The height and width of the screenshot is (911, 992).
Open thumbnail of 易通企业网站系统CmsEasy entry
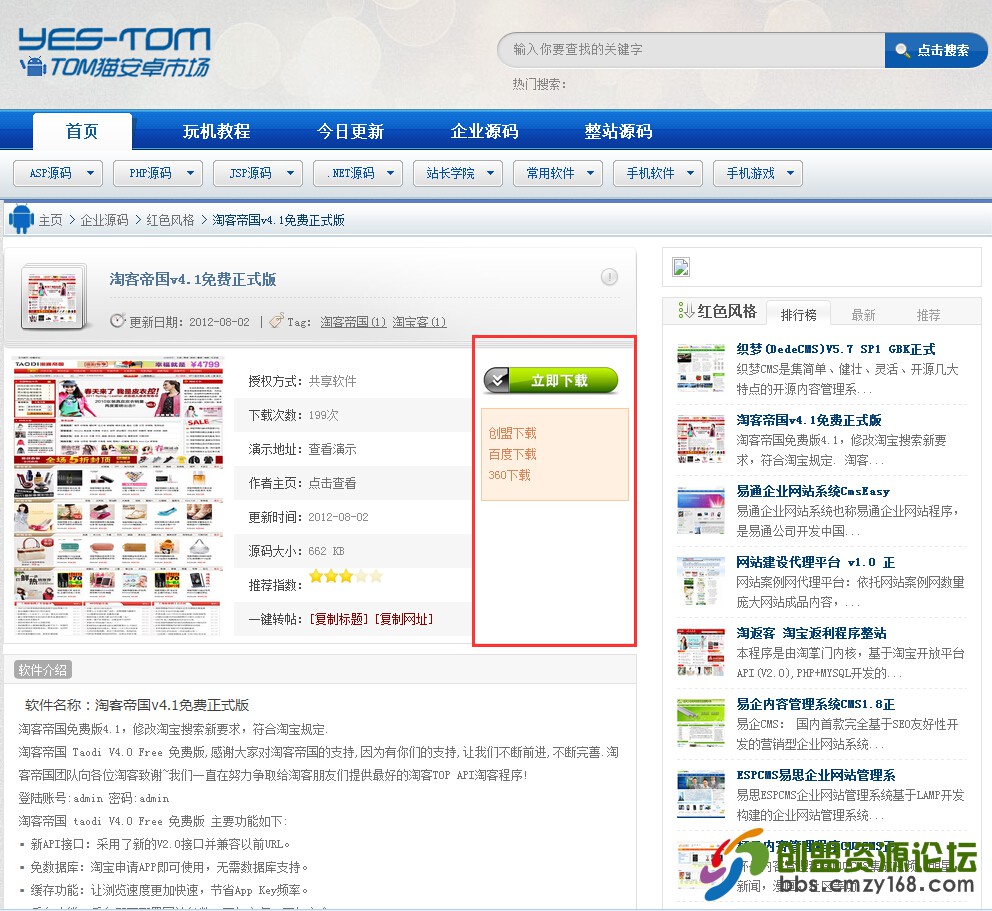pos(701,511)
